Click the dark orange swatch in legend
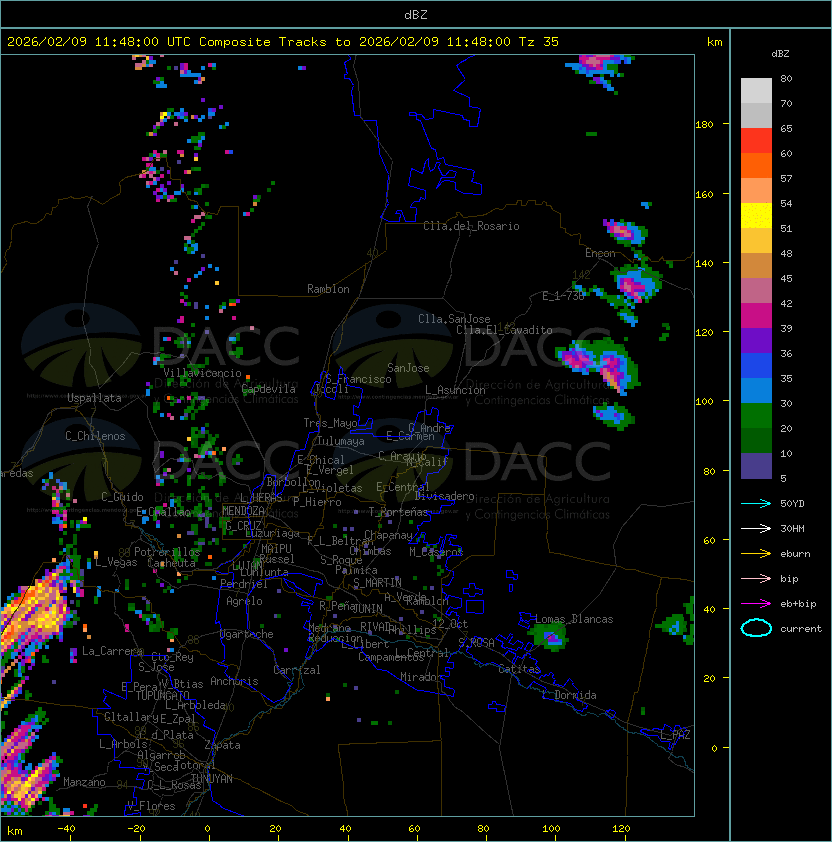The image size is (832, 842). coord(756,166)
